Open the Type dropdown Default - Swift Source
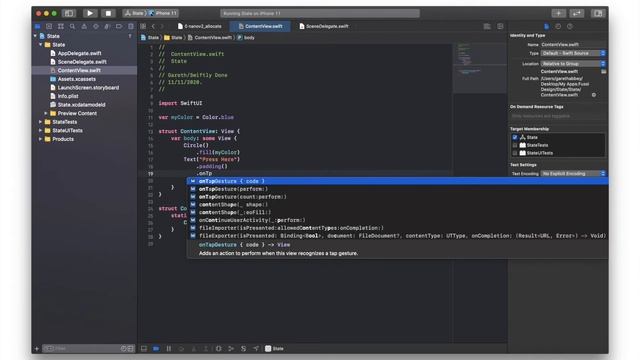The image size is (640, 360). (x=573, y=53)
